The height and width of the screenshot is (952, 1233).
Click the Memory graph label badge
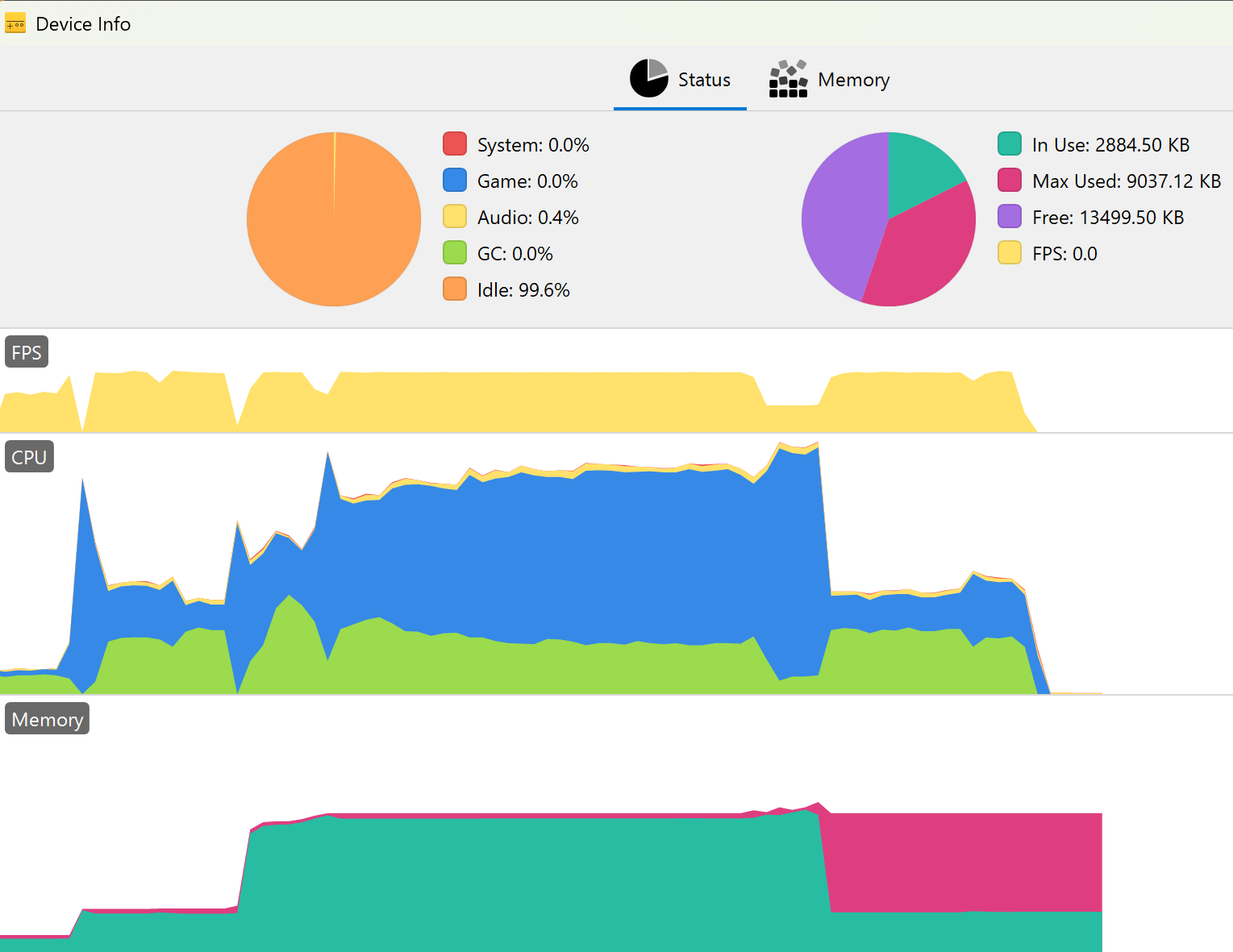pos(48,719)
